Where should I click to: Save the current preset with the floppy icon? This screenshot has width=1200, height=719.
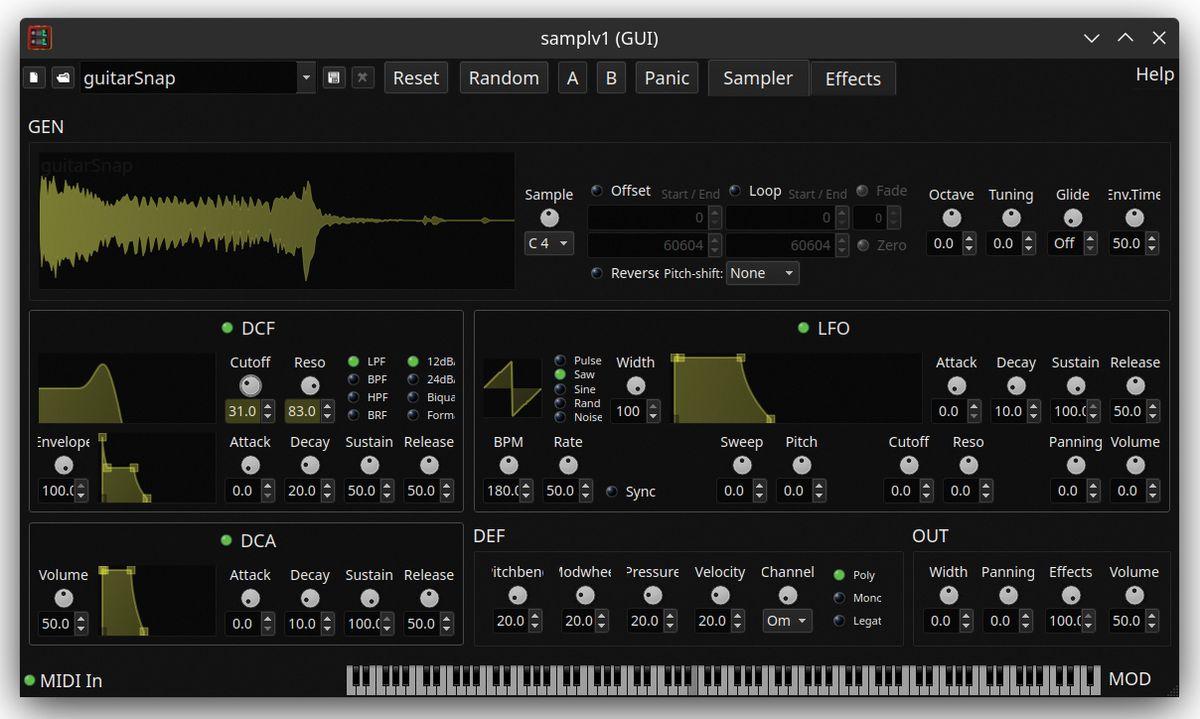[333, 77]
